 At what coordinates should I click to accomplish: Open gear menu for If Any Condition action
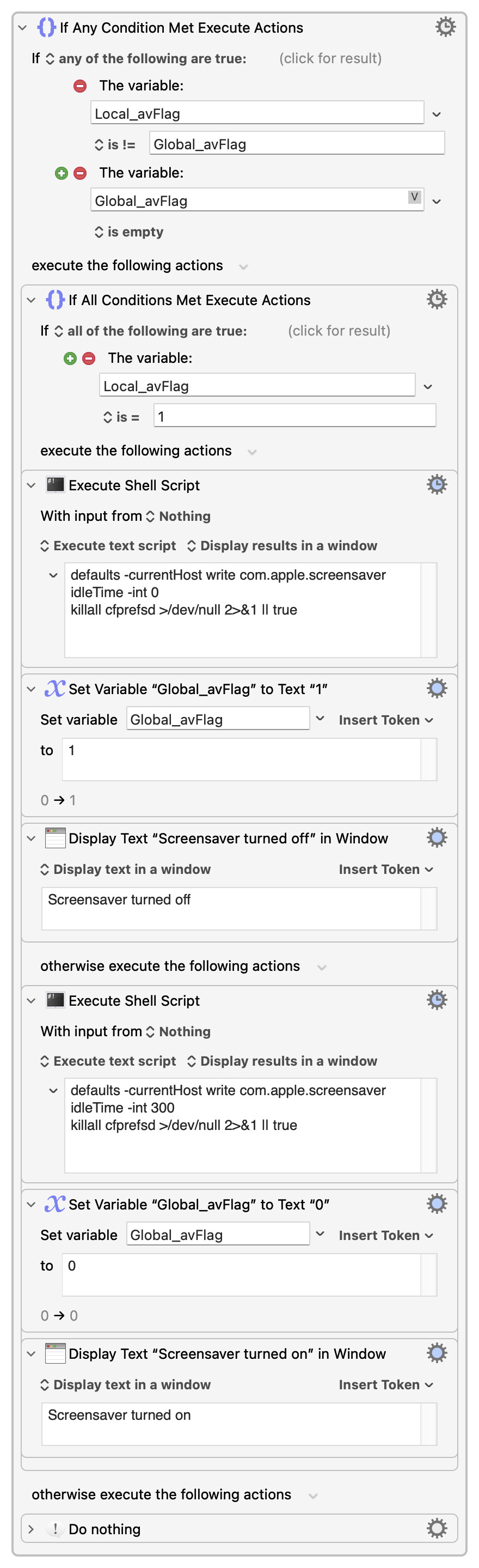coord(445,27)
